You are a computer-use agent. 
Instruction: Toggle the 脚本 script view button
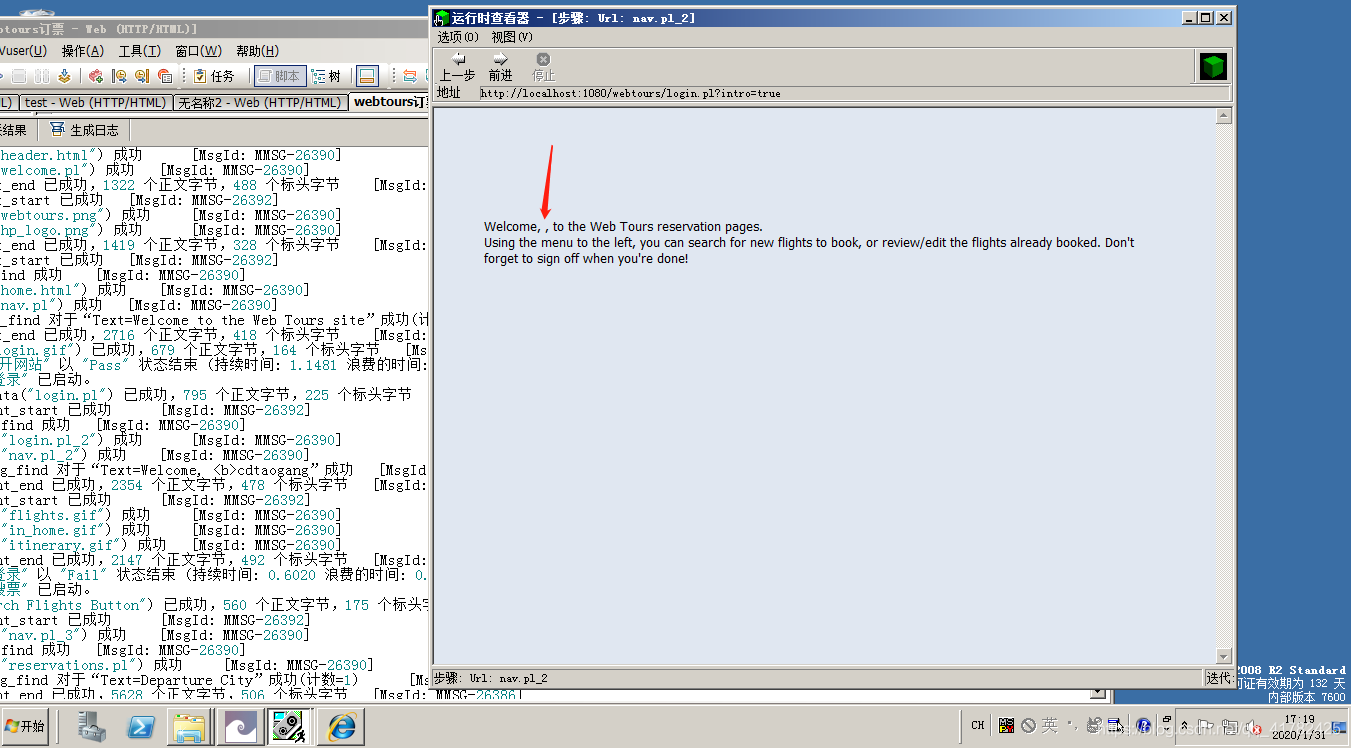280,76
